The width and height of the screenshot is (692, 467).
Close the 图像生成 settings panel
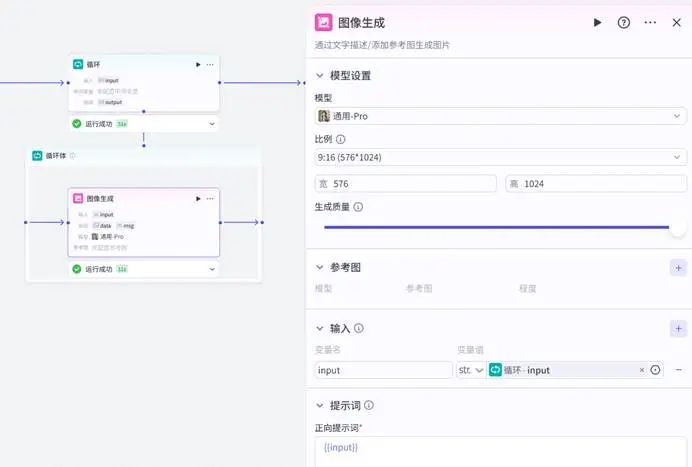(677, 22)
